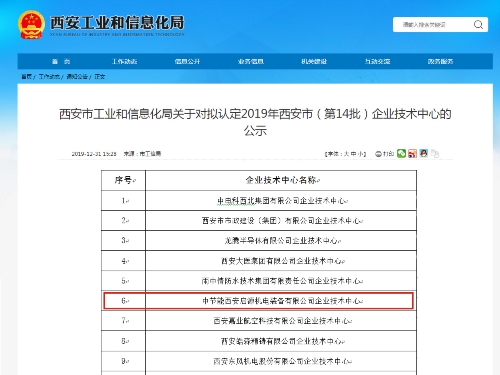Set font size to 小

pyautogui.click(x=360, y=154)
